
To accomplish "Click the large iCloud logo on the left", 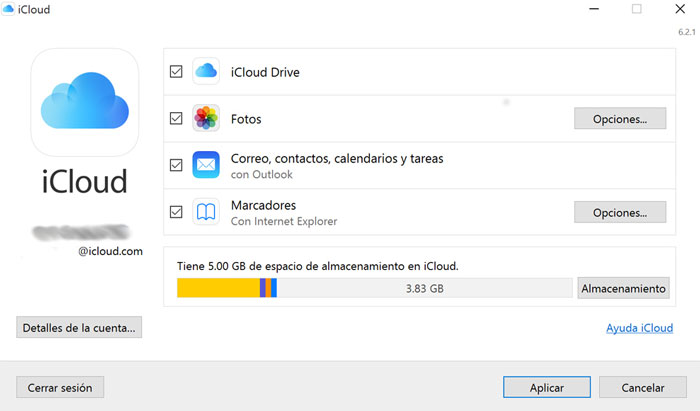I will [85, 103].
